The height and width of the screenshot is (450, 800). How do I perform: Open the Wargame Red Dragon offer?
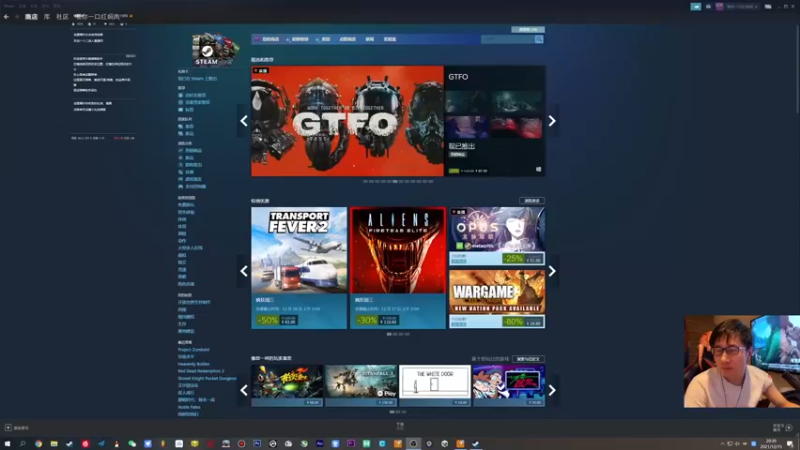tap(497, 299)
